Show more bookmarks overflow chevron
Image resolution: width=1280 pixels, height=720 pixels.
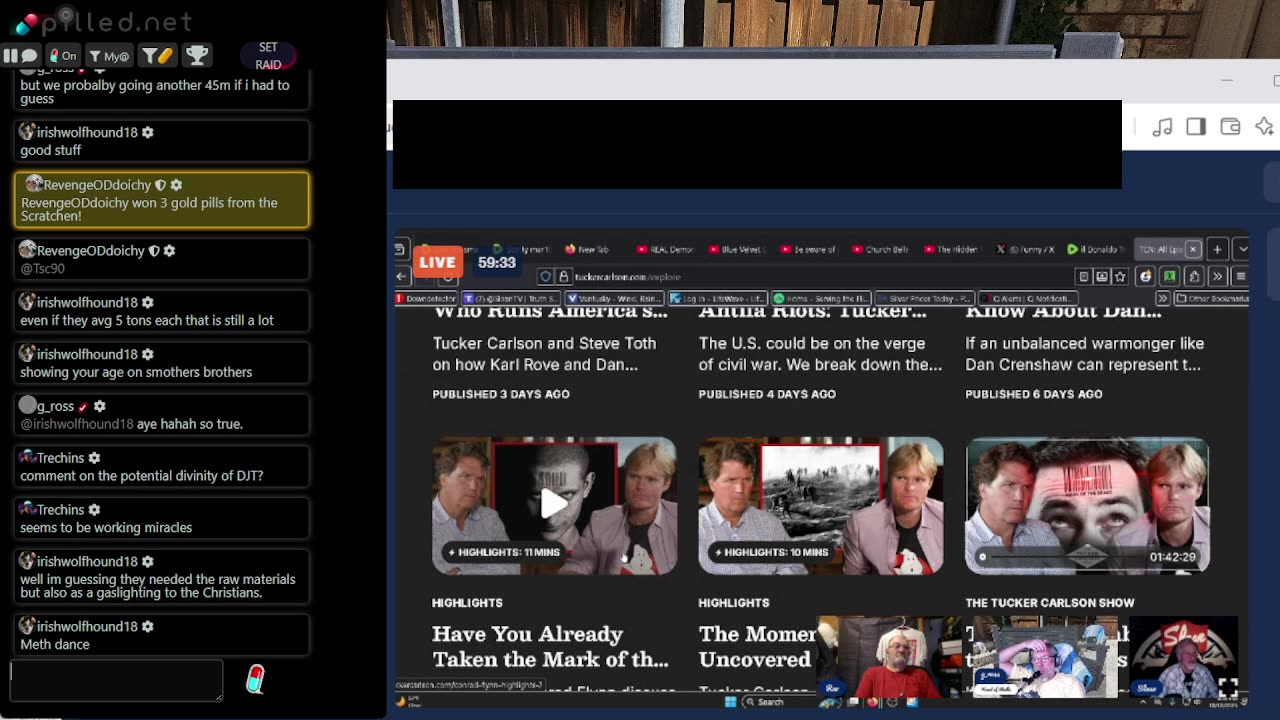pos(1162,298)
